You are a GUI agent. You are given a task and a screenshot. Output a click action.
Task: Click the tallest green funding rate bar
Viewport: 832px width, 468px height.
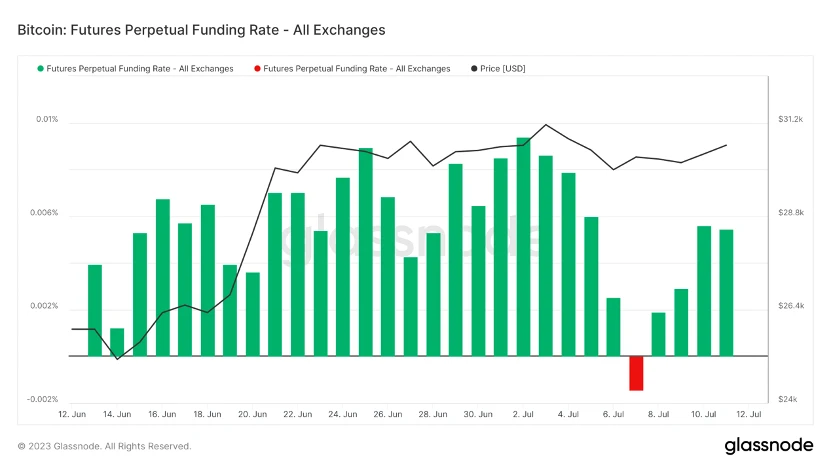[523, 246]
